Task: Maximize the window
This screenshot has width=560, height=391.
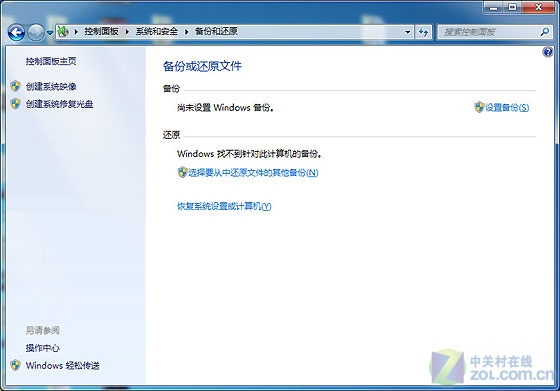Action: pyautogui.click(x=512, y=7)
